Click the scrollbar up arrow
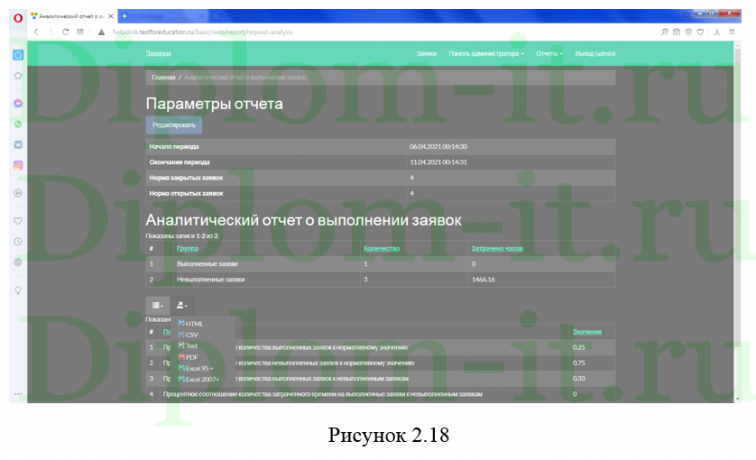The image size is (756, 460). click(737, 44)
